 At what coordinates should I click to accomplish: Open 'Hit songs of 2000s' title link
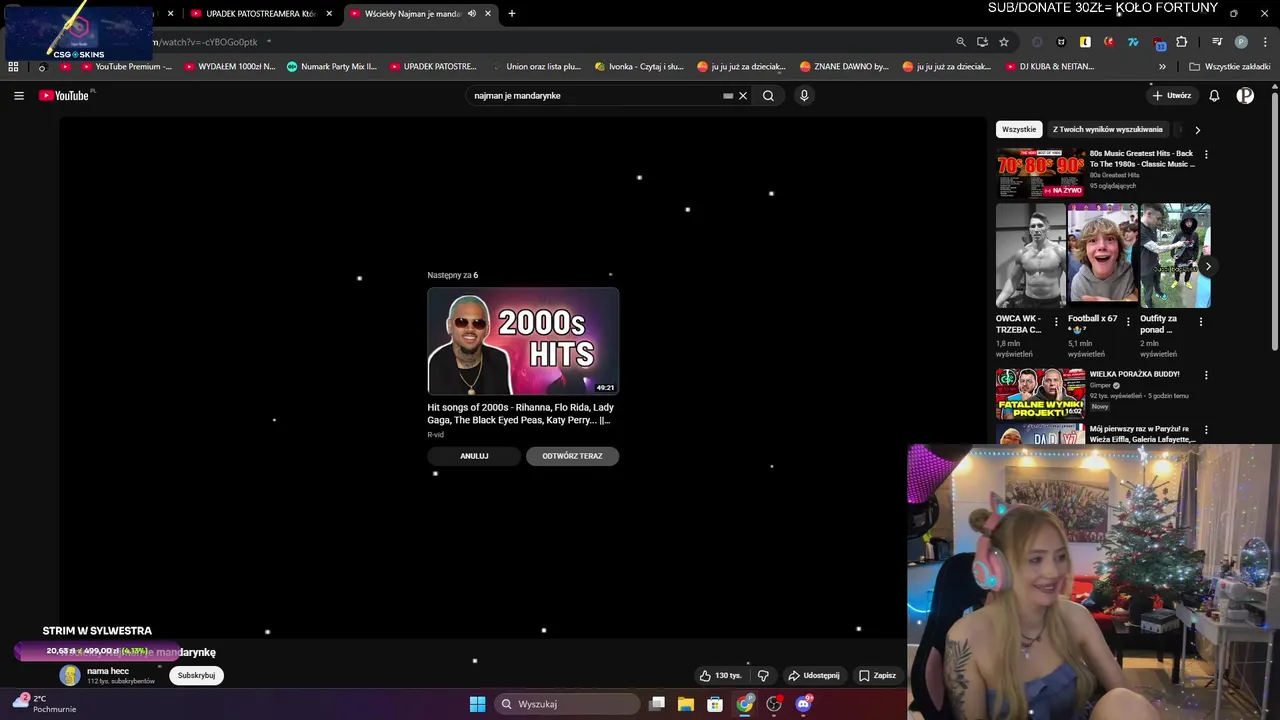pos(521,414)
